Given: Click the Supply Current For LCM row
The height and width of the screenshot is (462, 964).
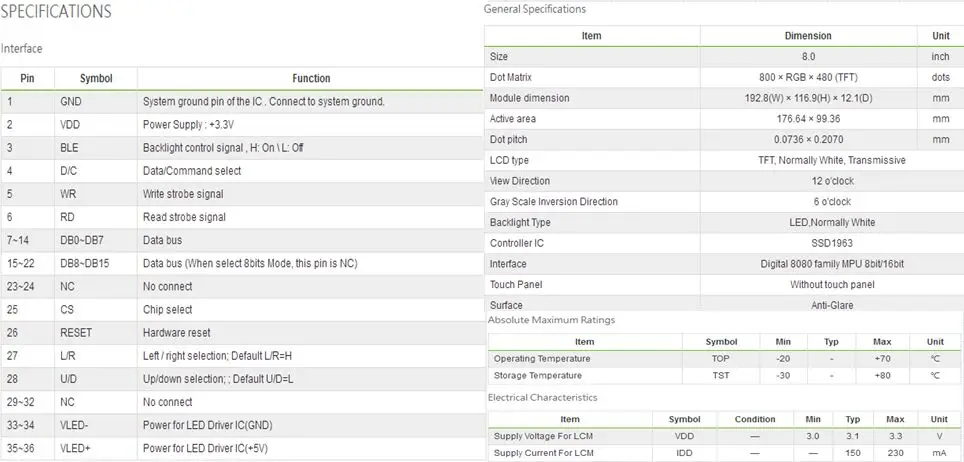Looking at the screenshot, I should (x=724, y=453).
